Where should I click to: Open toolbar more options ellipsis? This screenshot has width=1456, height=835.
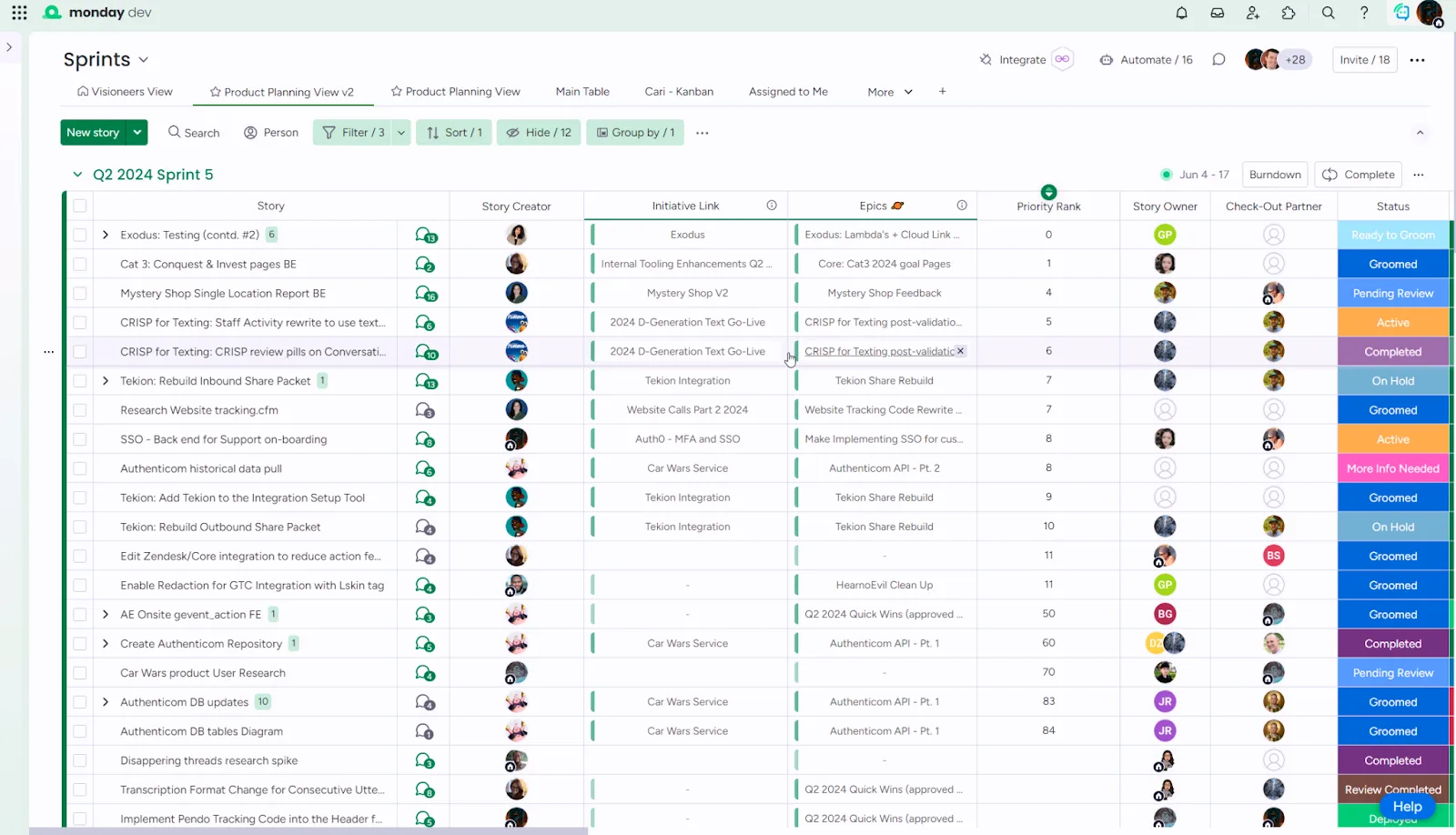tap(703, 133)
